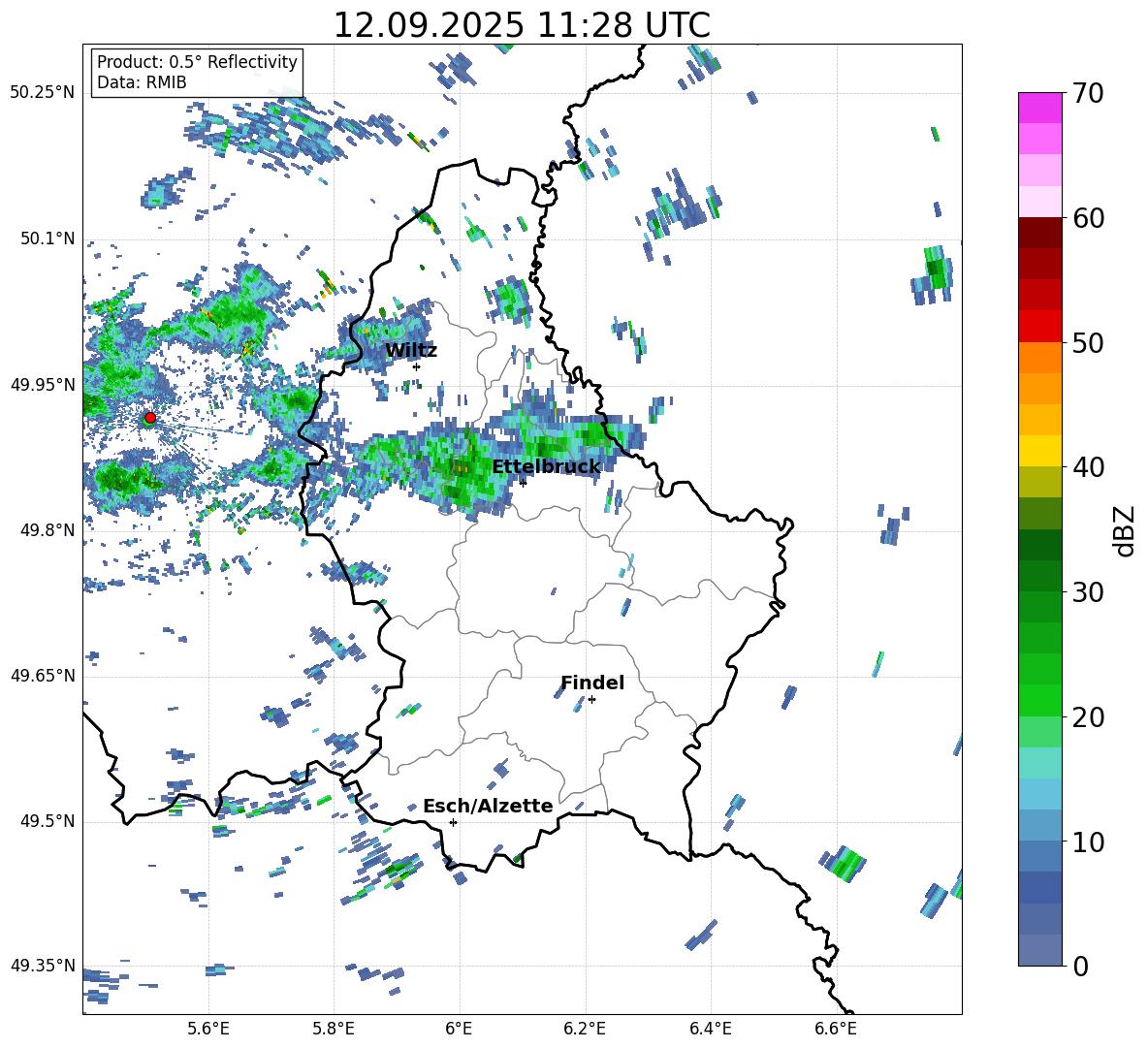The width and height of the screenshot is (1148, 1048).
Task: Click the 50 tick on the colorbar
Action: coord(1088,342)
